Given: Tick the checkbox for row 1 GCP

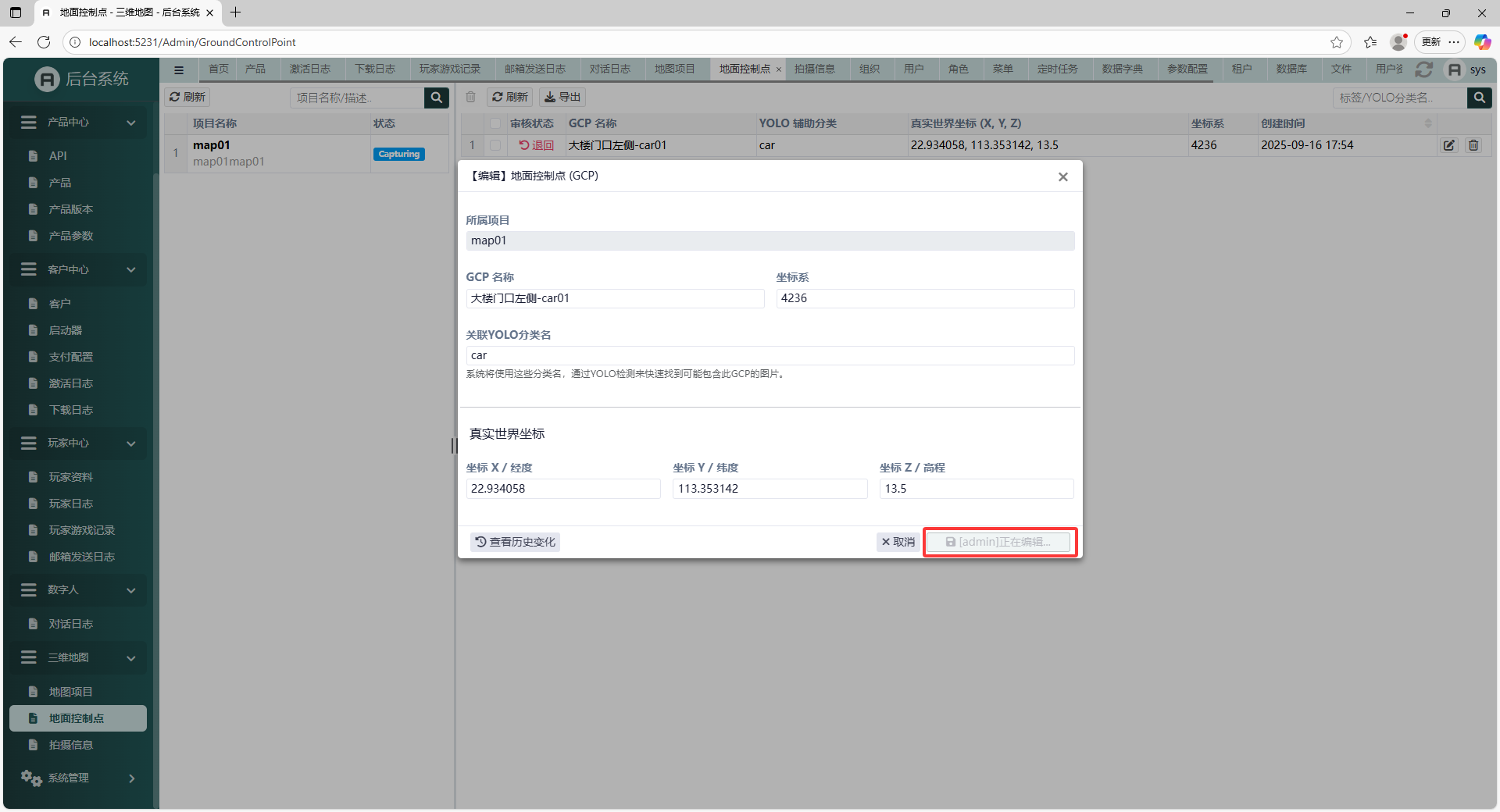Looking at the screenshot, I should pos(495,145).
